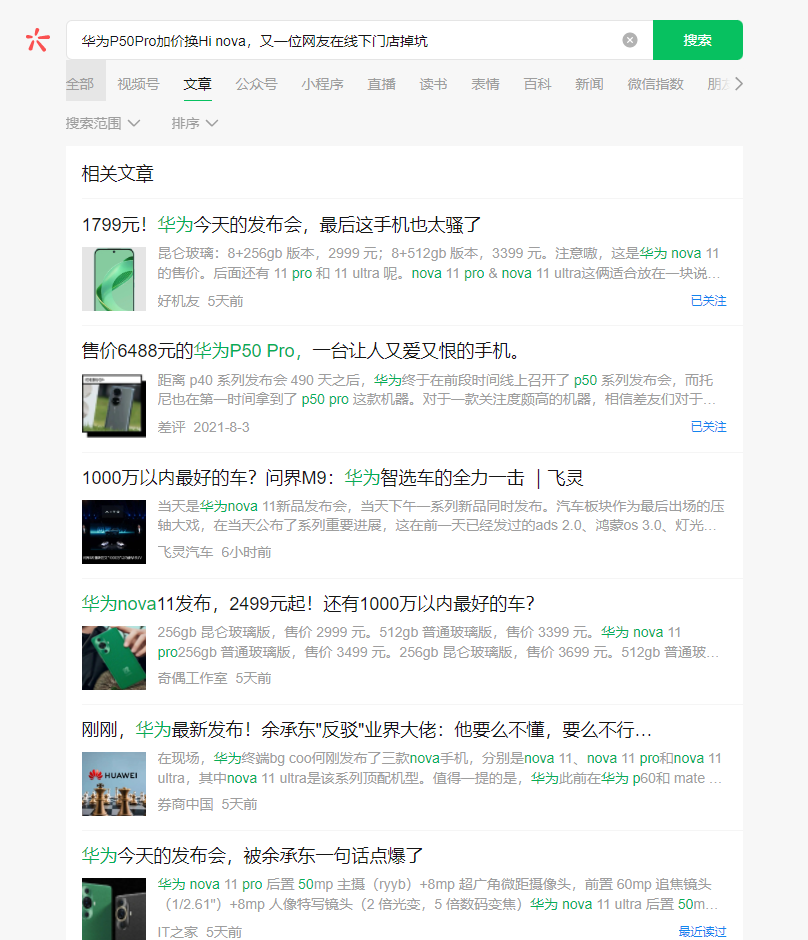Click the author name 券商中国

(x=185, y=804)
